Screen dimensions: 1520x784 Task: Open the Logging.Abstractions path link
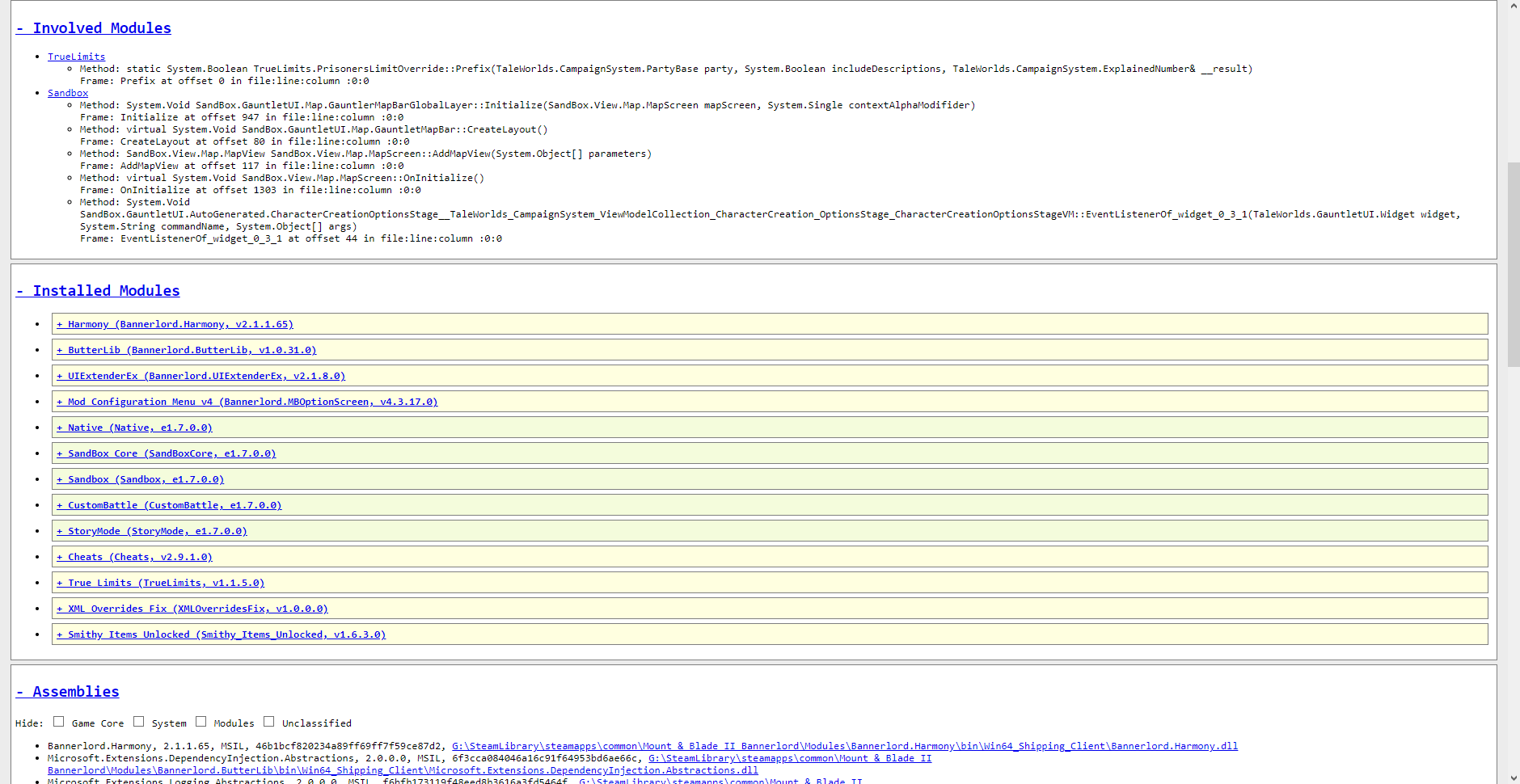click(x=720, y=781)
